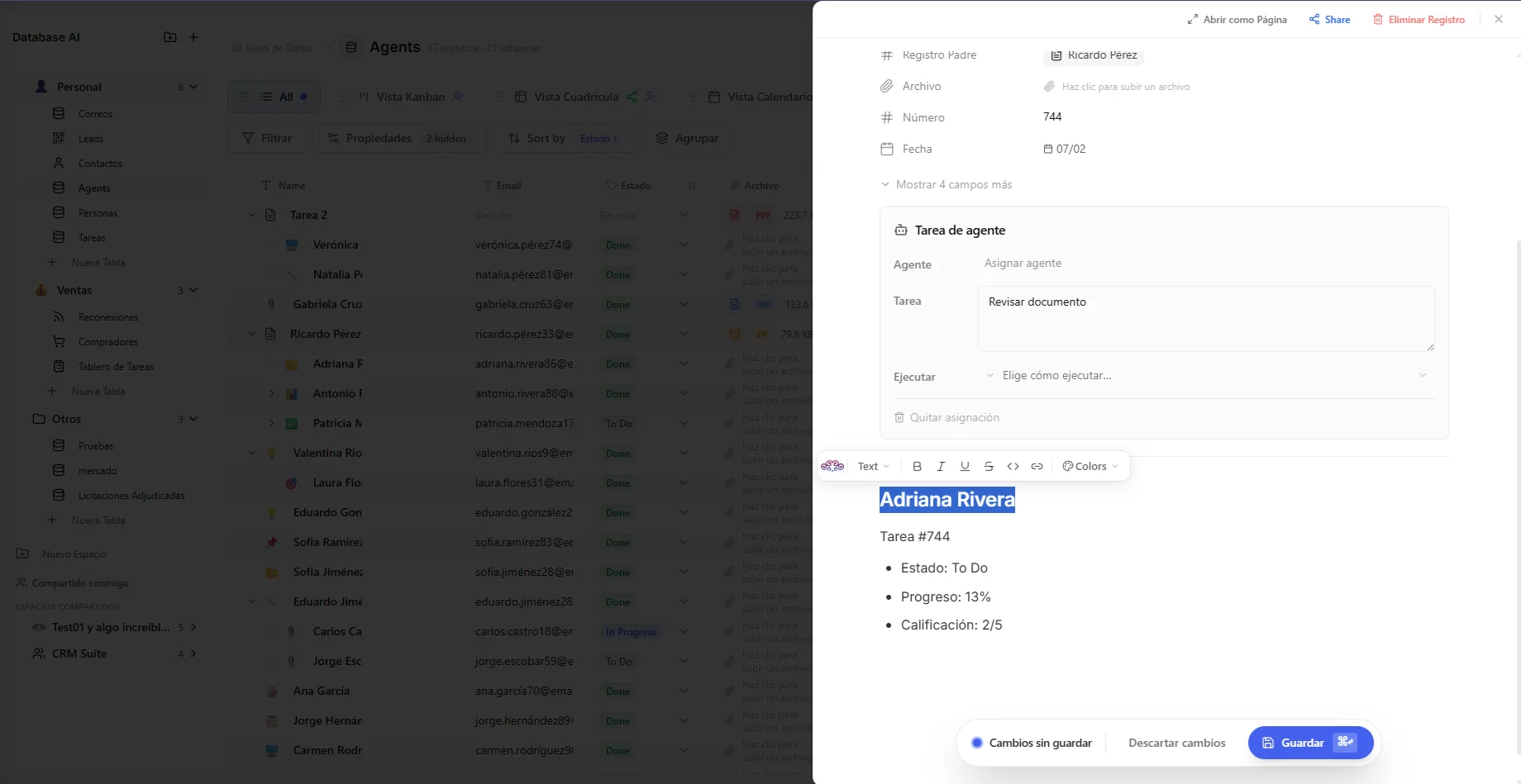
Task: Apply italic formatting
Action: [941, 467]
